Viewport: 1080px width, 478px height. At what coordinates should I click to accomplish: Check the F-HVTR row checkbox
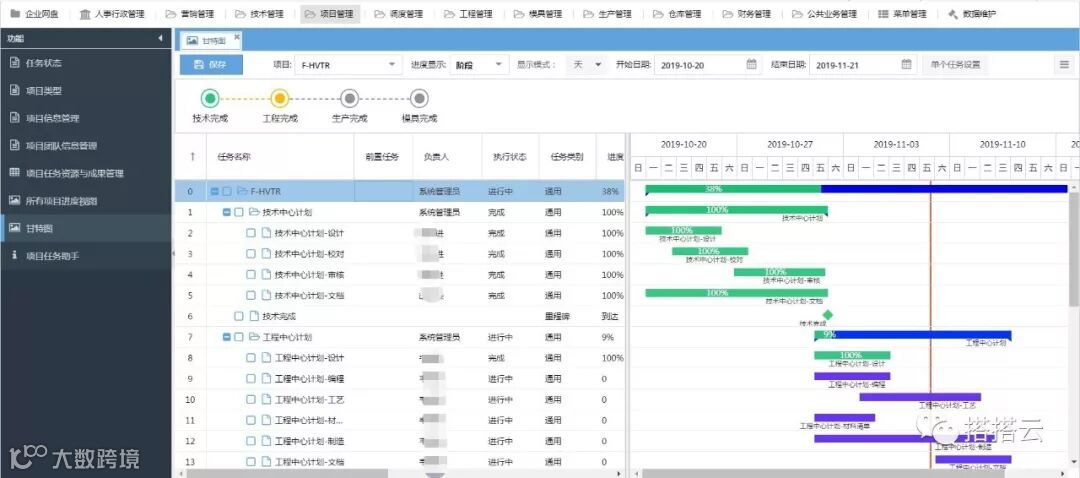[x=227, y=191]
